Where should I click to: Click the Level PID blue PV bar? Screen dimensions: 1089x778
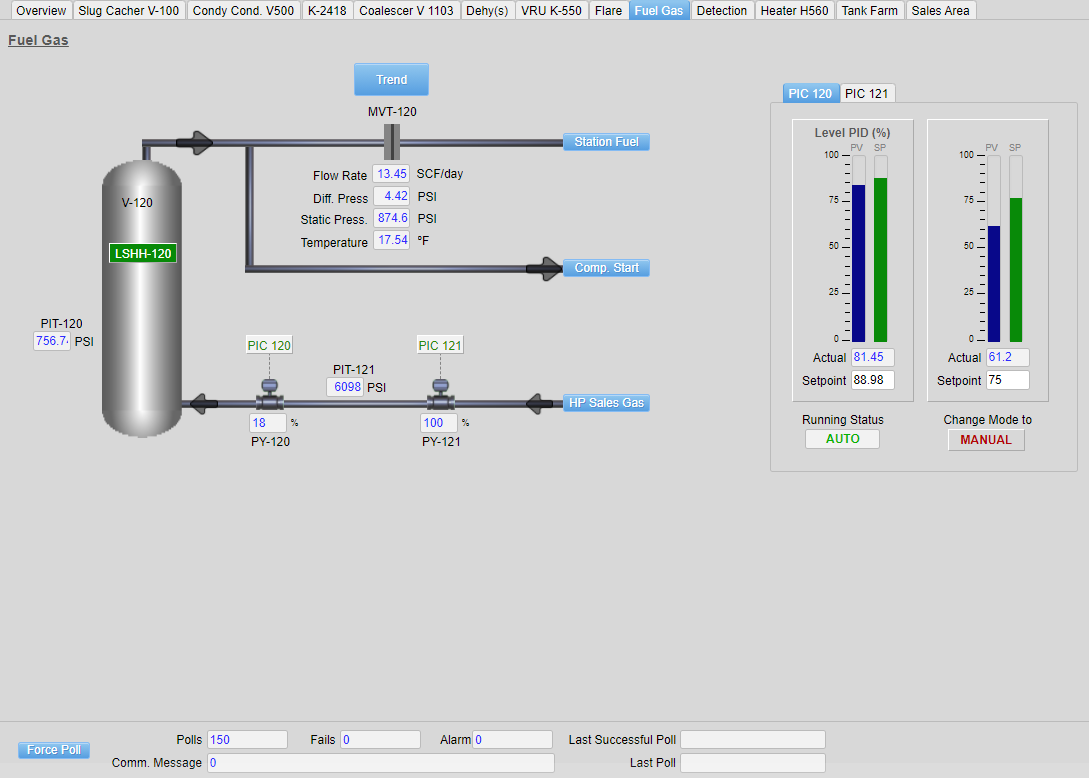(858, 263)
